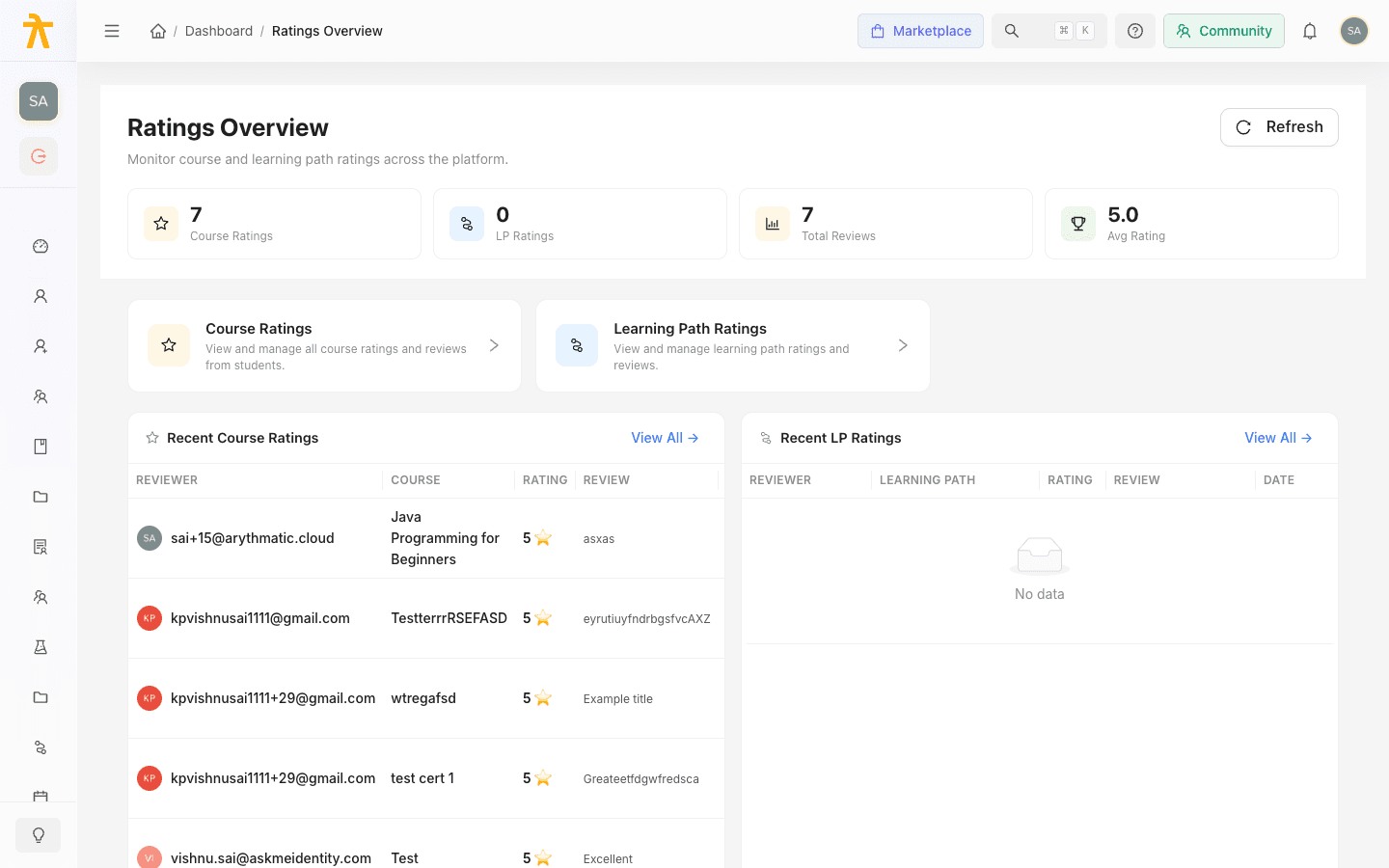Toggle the hamburger sidebar menu

pyautogui.click(x=112, y=31)
